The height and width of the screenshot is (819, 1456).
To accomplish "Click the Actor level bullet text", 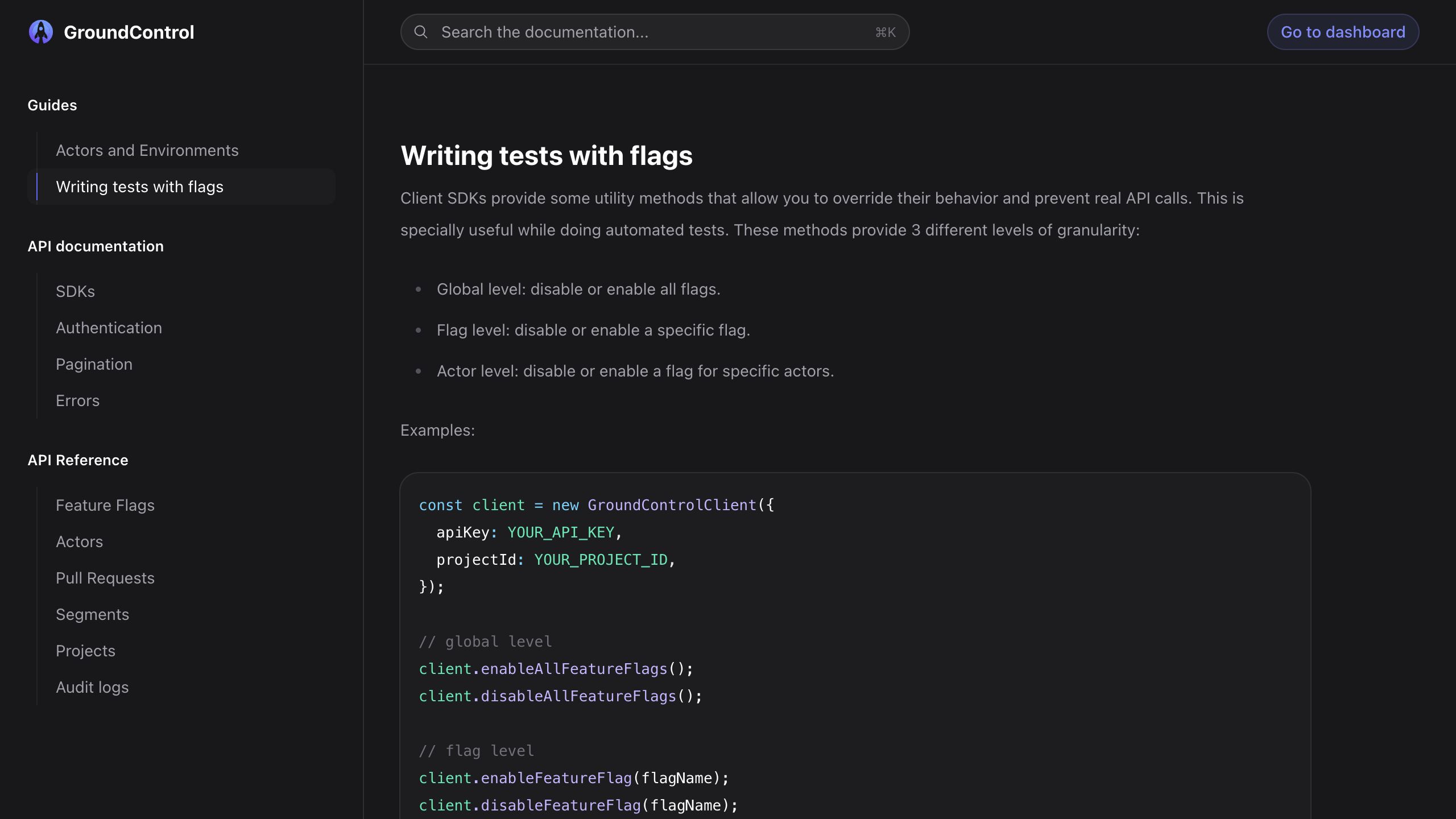I will coord(635,371).
